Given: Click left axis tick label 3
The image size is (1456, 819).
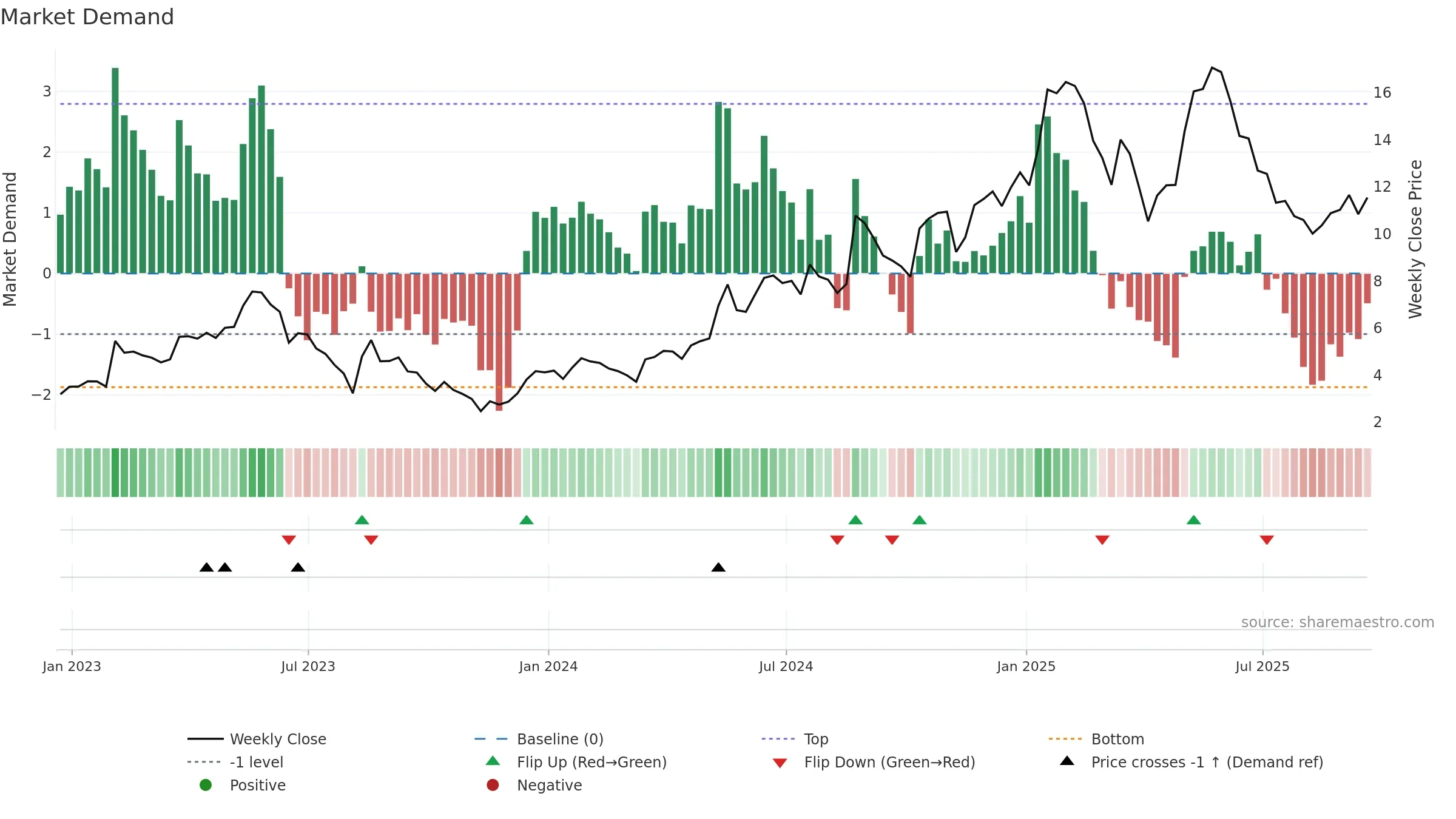Looking at the screenshot, I should [x=47, y=92].
